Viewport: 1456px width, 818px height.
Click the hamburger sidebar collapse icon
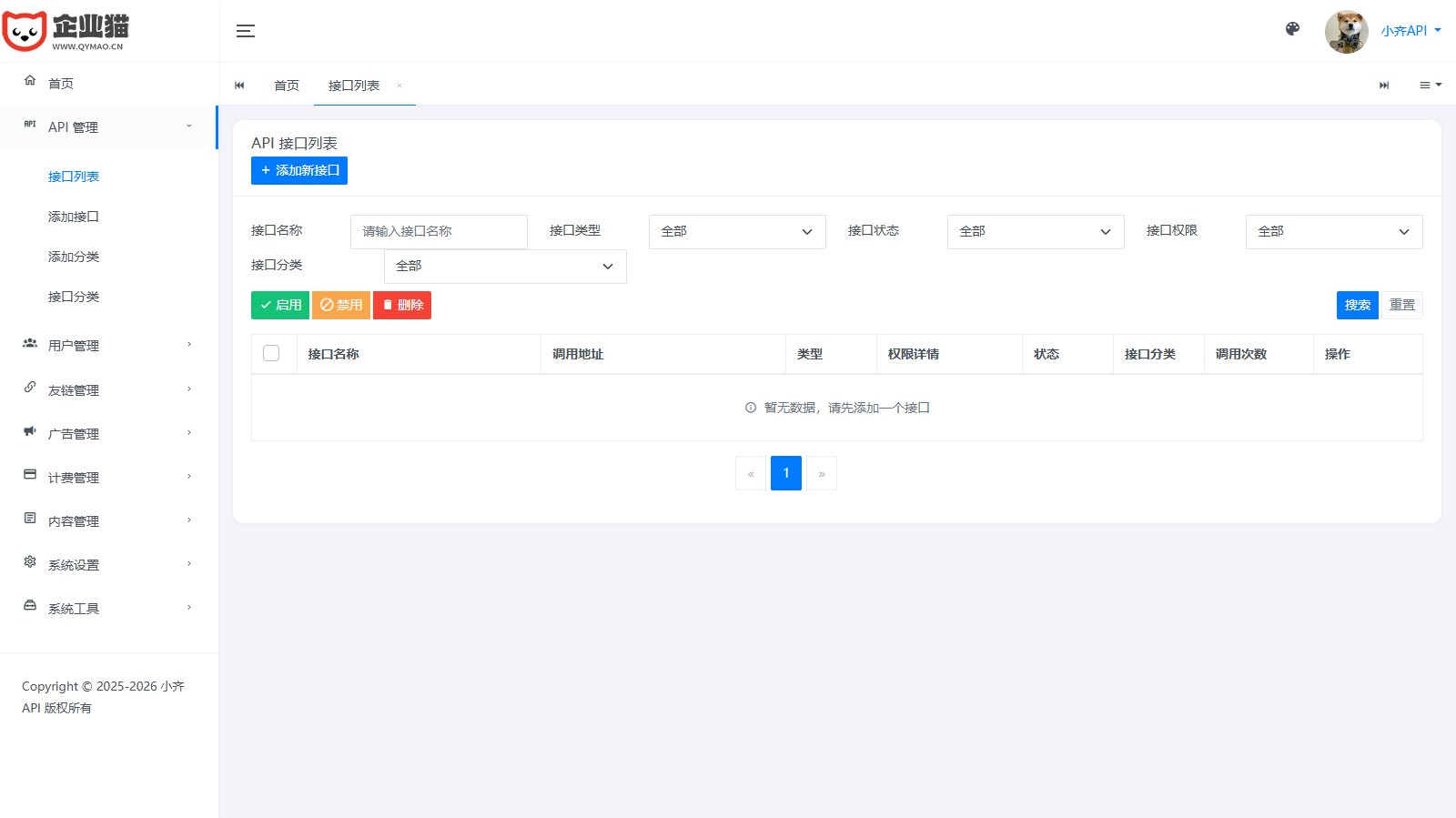(246, 31)
